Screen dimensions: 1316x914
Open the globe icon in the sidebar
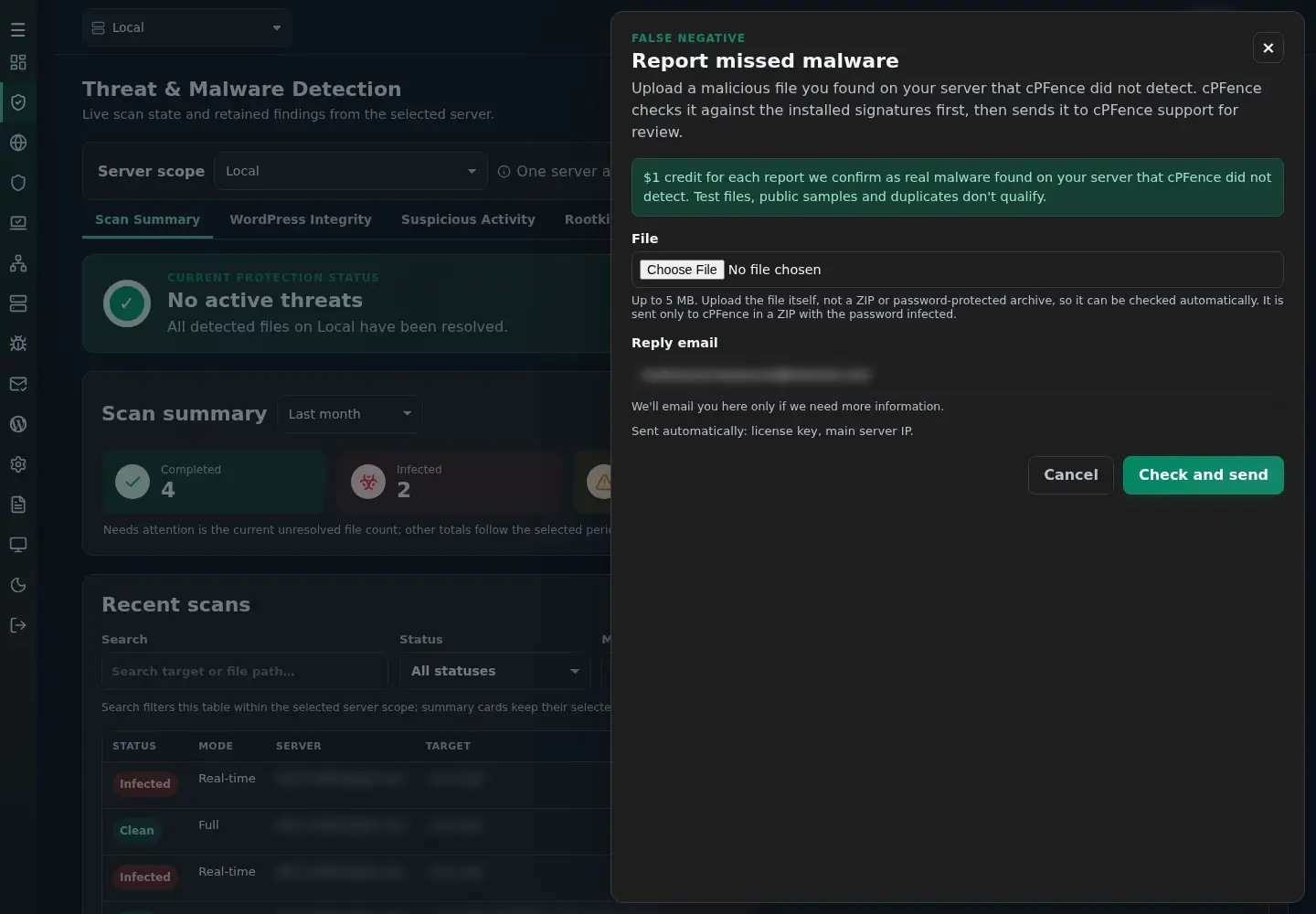(x=18, y=143)
